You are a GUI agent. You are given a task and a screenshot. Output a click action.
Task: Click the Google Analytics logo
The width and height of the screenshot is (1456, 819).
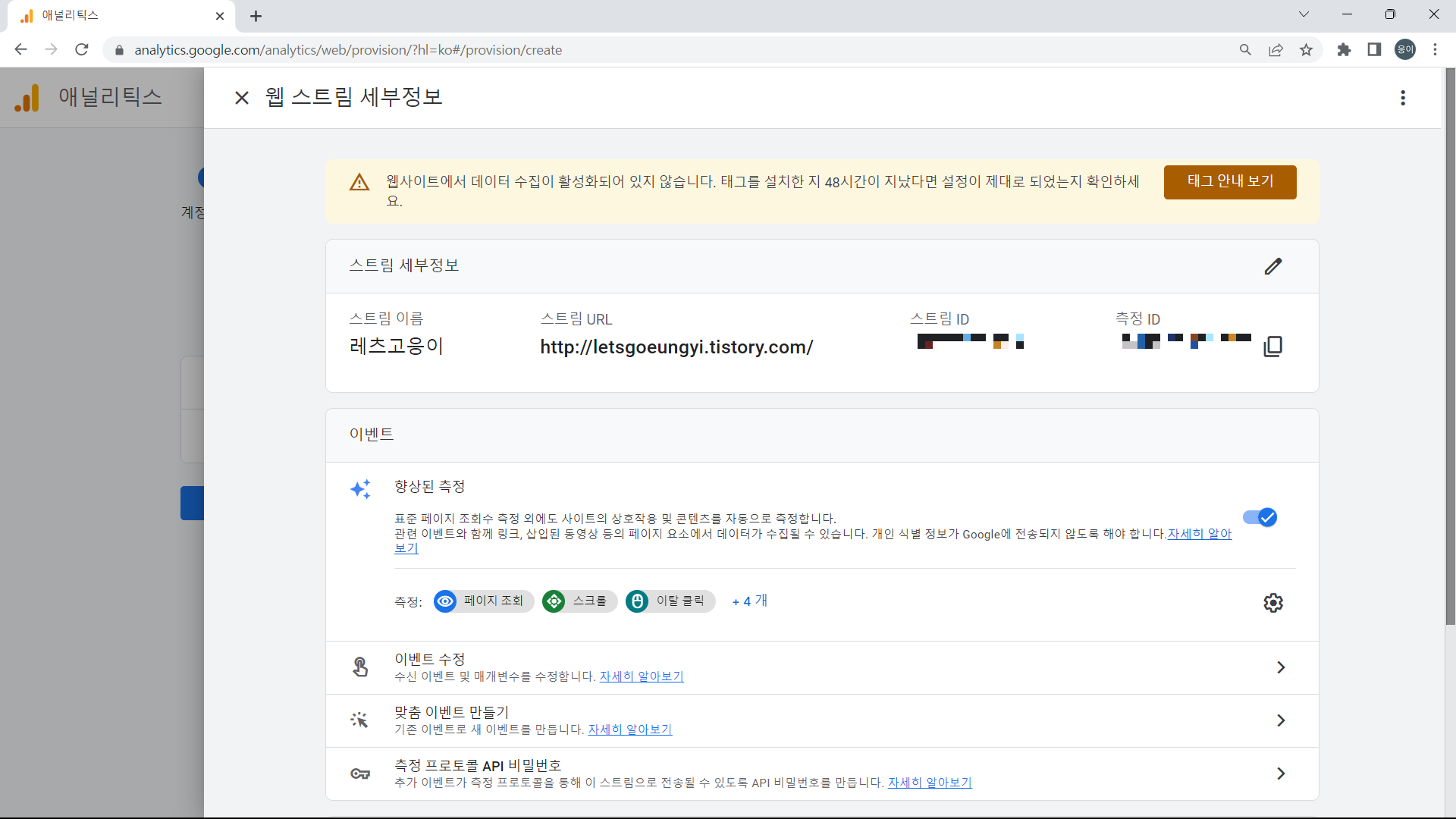[x=27, y=97]
